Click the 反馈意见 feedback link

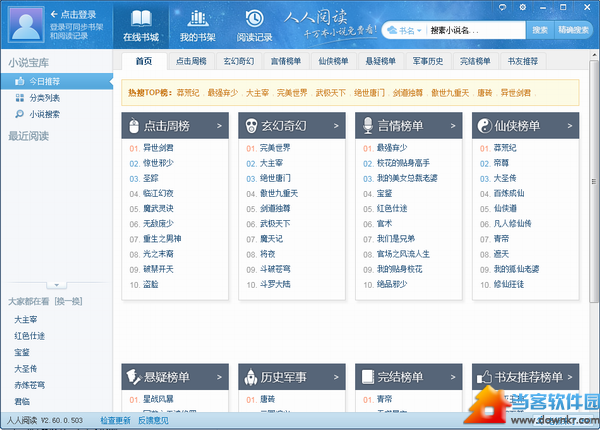pyautogui.click(x=153, y=420)
